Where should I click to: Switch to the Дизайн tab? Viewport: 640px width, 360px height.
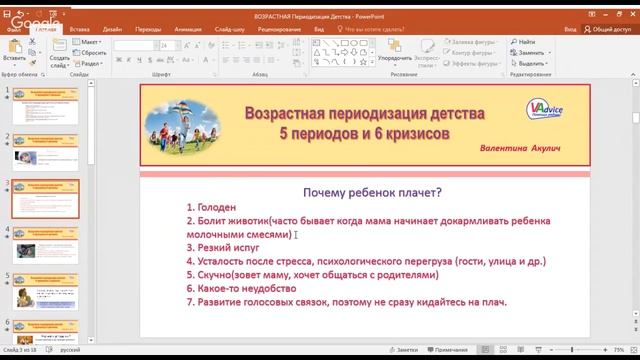112,29
